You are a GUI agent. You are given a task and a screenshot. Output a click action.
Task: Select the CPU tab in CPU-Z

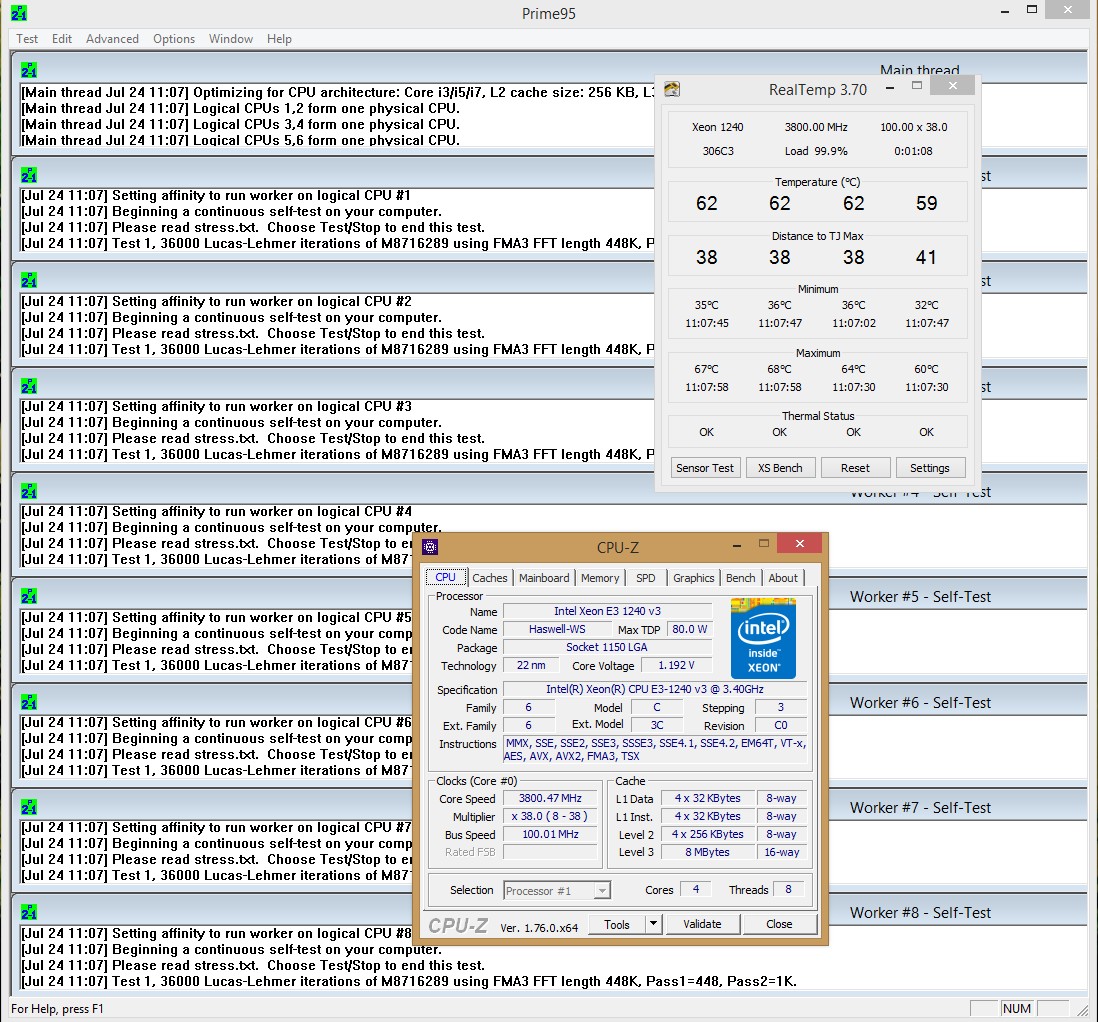445,577
